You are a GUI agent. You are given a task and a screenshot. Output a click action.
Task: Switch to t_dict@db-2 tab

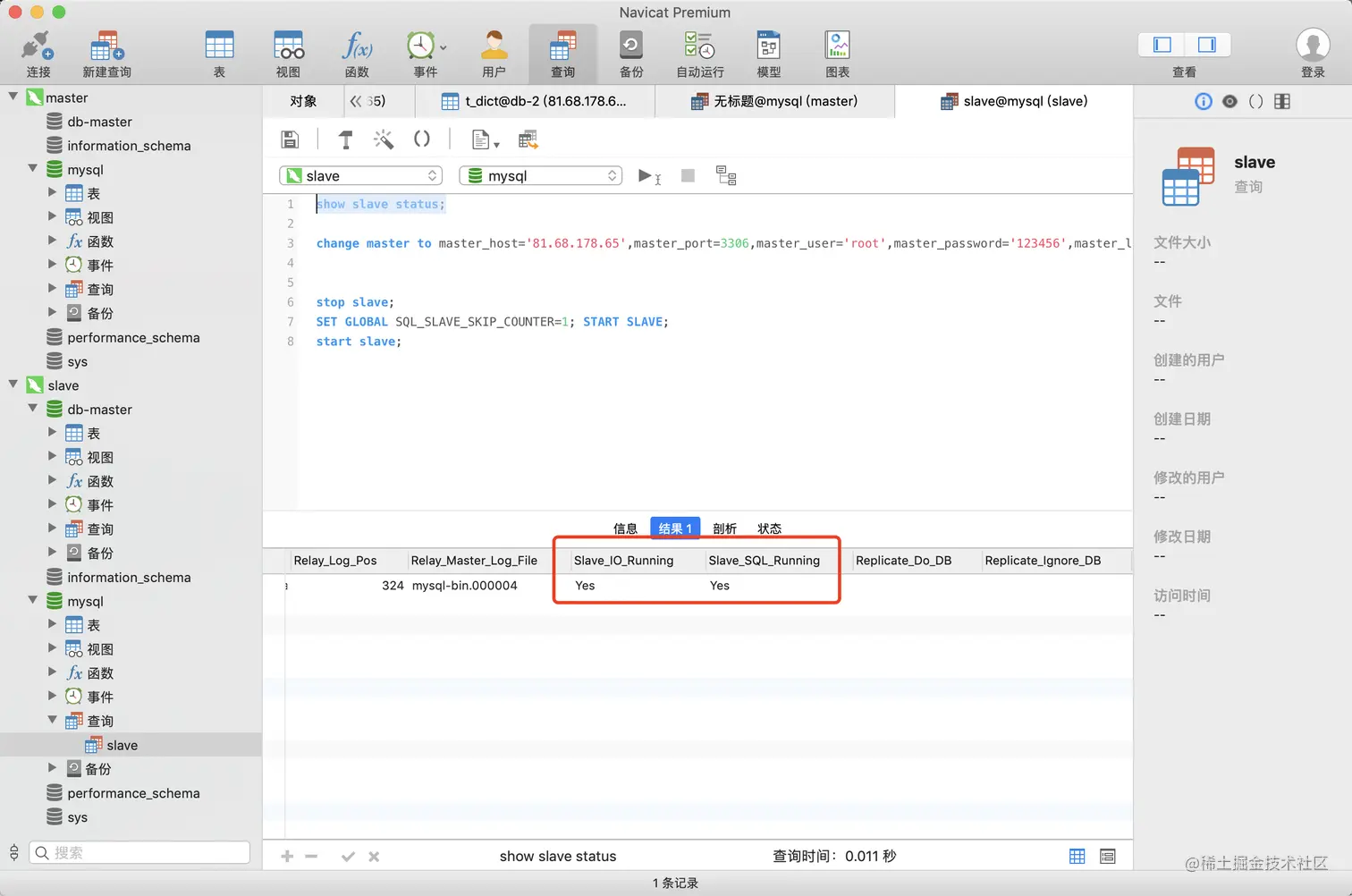pyautogui.click(x=535, y=101)
